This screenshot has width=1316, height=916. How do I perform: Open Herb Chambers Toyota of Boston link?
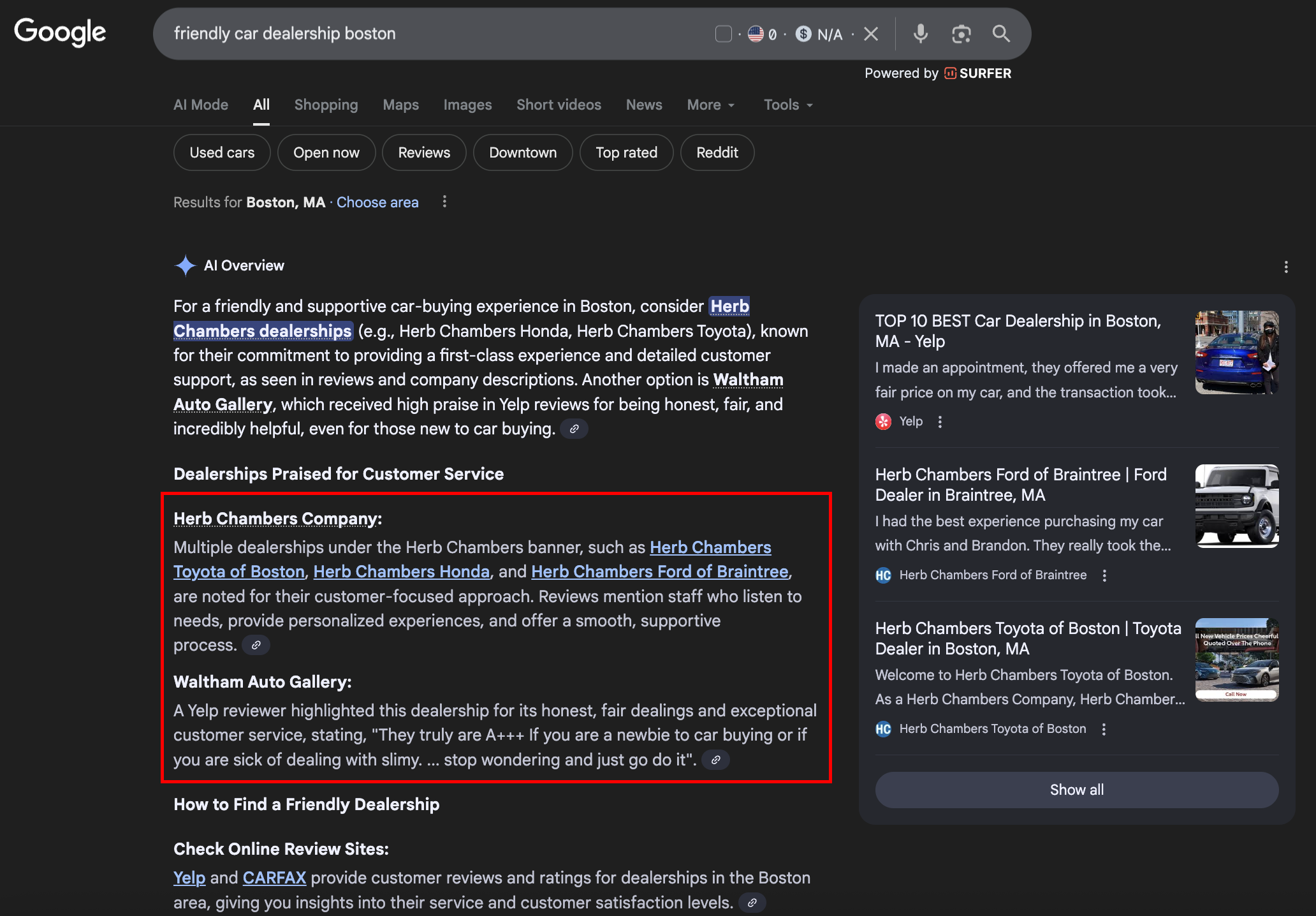pos(239,572)
